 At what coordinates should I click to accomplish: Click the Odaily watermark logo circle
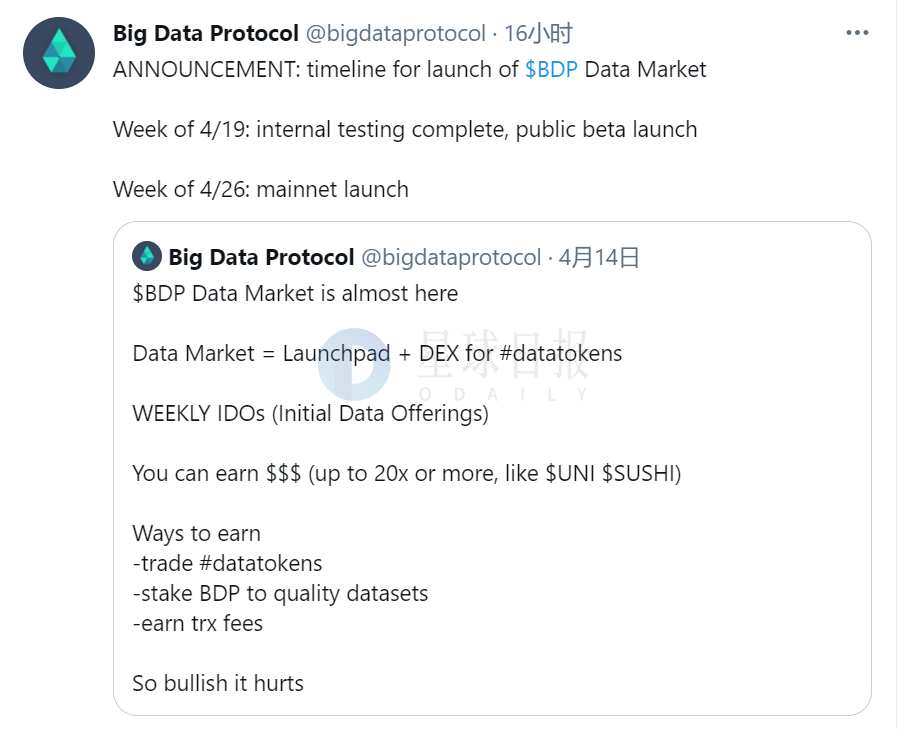[354, 364]
